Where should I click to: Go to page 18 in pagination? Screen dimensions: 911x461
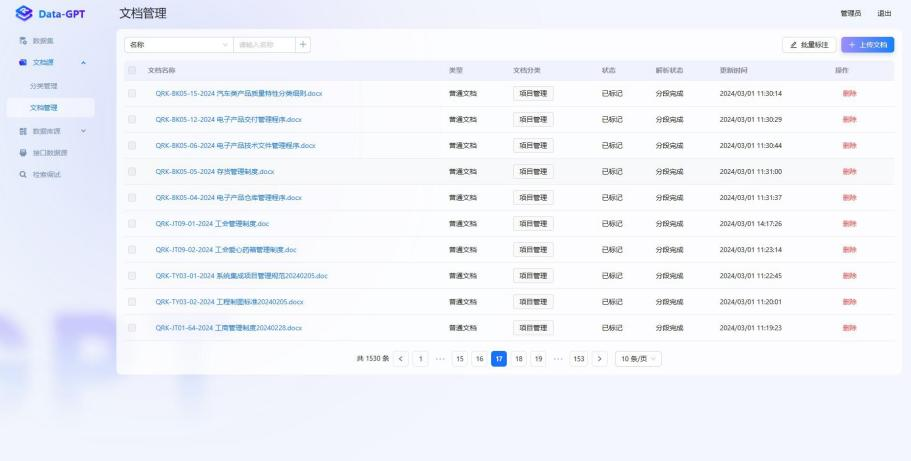(519, 359)
